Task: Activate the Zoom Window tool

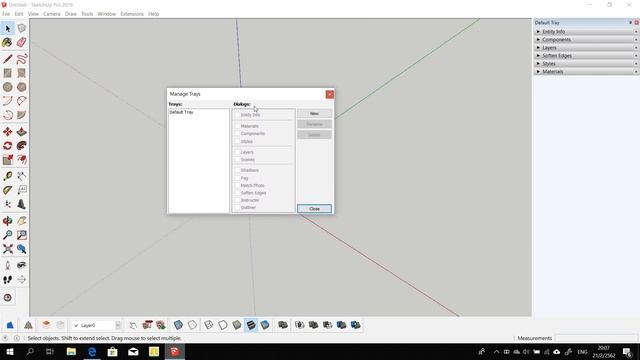Action: (22, 235)
